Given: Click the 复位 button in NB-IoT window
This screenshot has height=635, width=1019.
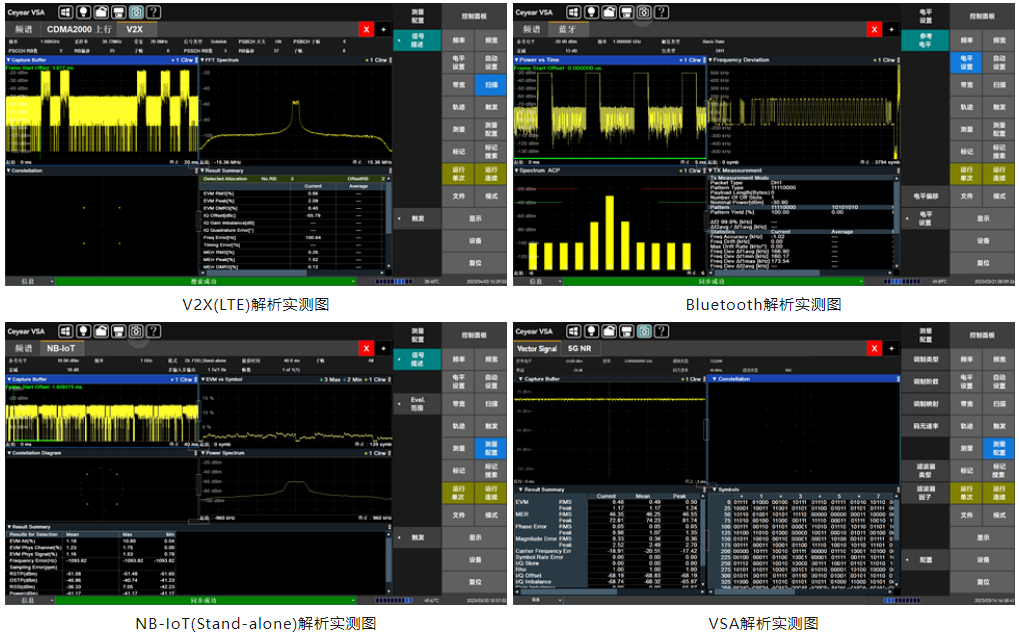Looking at the screenshot, I should [x=475, y=582].
